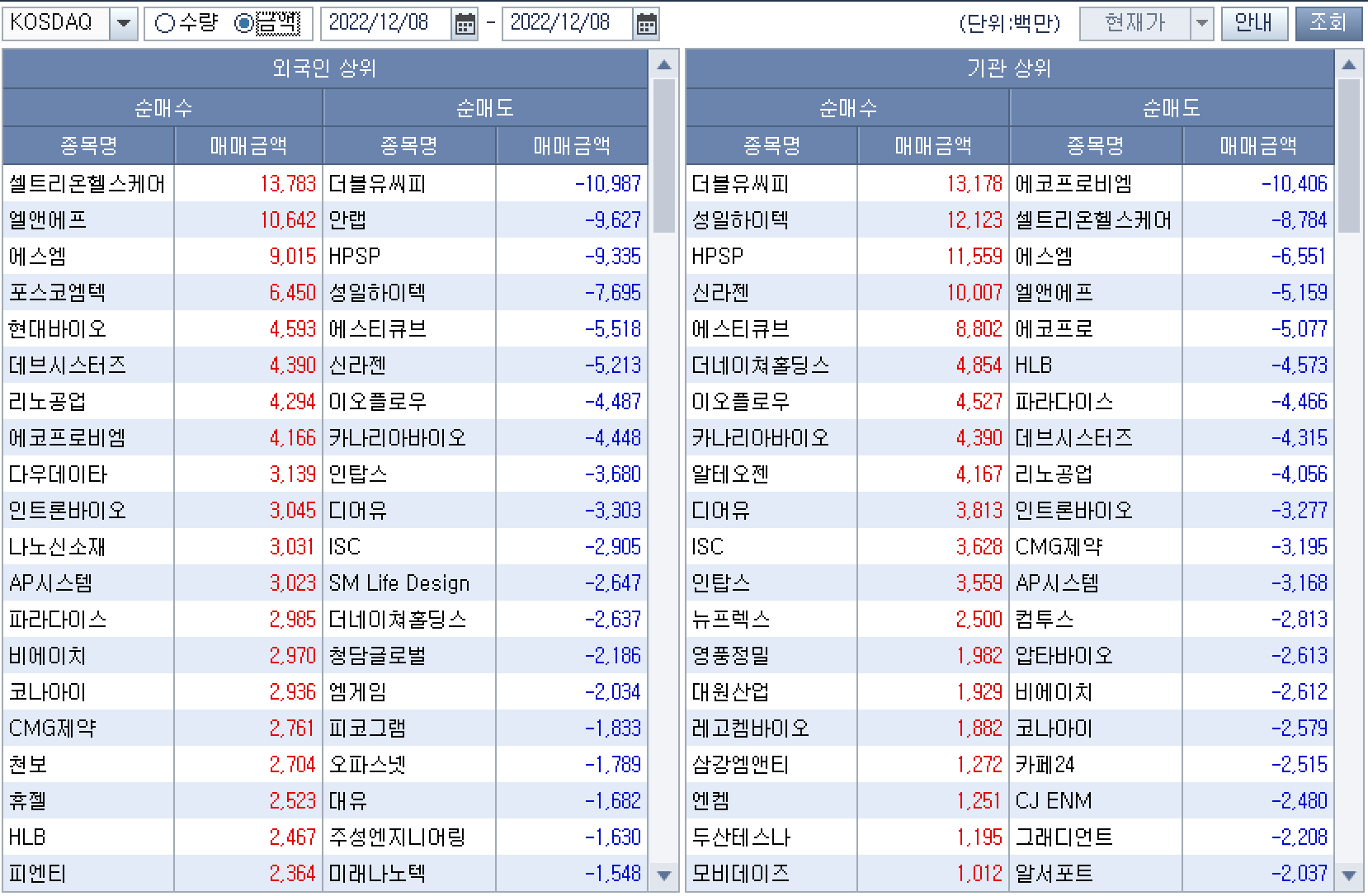Click 순매수 header under 외국인 상위

[x=163, y=108]
